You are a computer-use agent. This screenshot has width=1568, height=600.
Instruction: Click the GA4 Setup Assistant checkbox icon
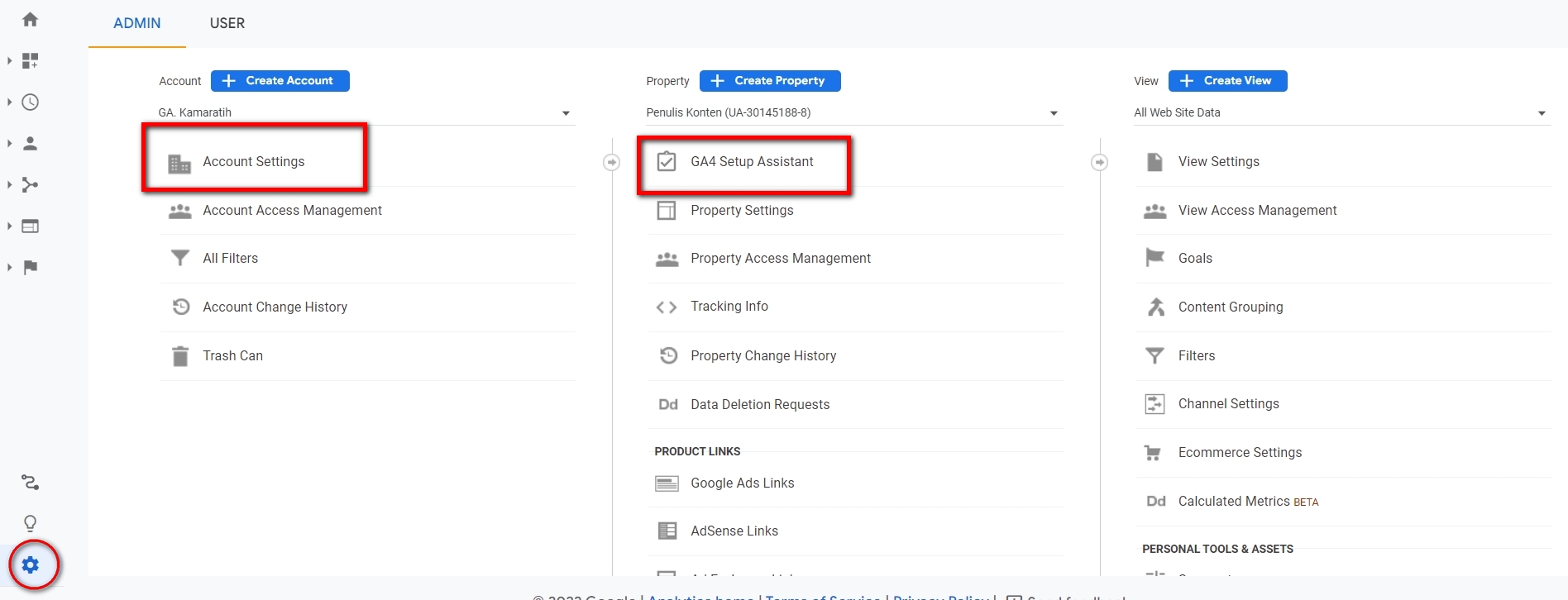tap(667, 161)
